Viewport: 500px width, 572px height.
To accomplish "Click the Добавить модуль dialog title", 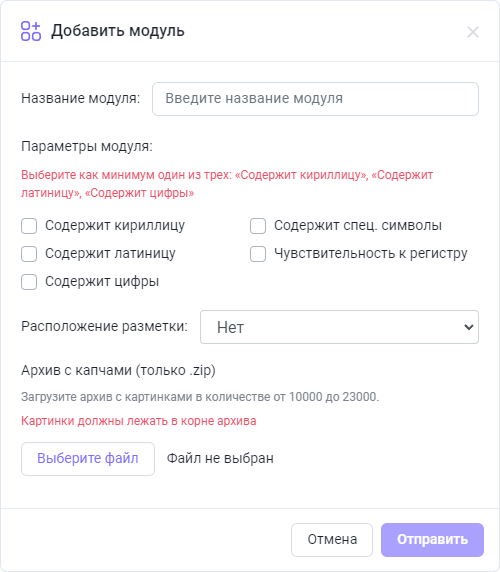I will pos(118,31).
